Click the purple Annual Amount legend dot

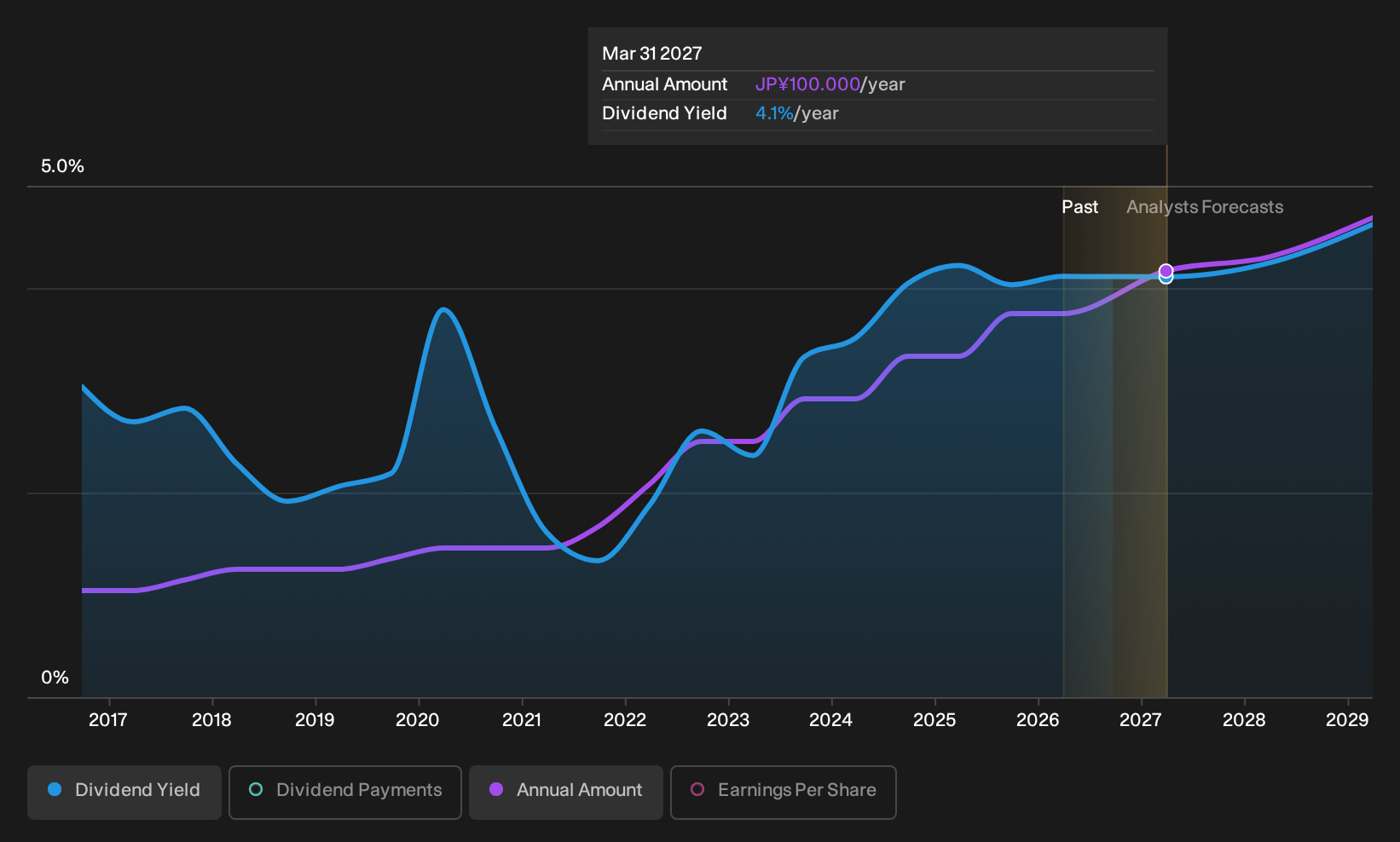click(x=496, y=790)
